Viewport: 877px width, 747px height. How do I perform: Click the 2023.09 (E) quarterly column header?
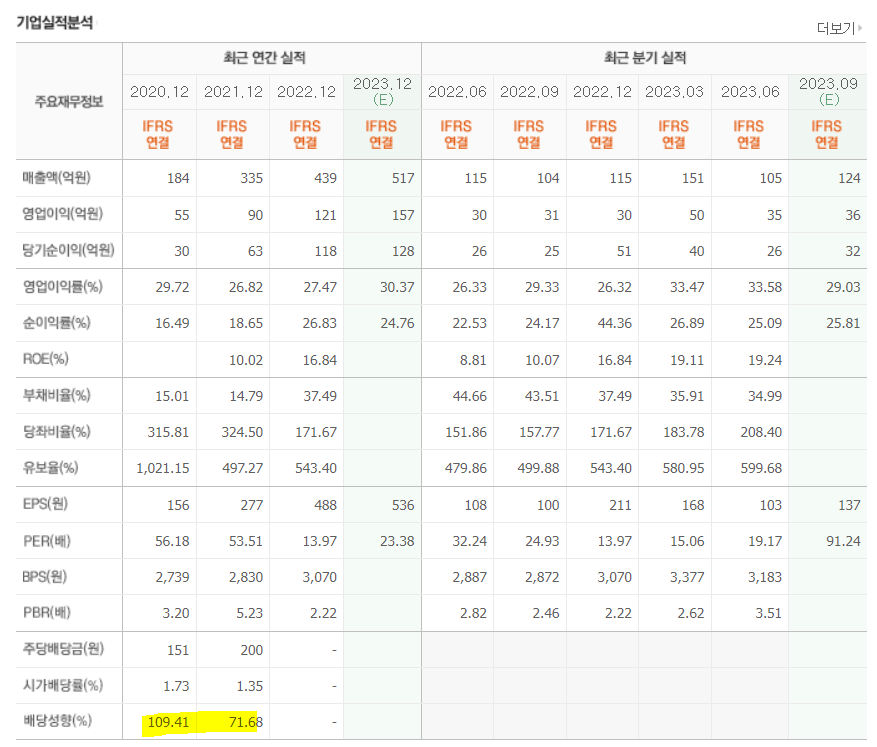pyautogui.click(x=828, y=92)
